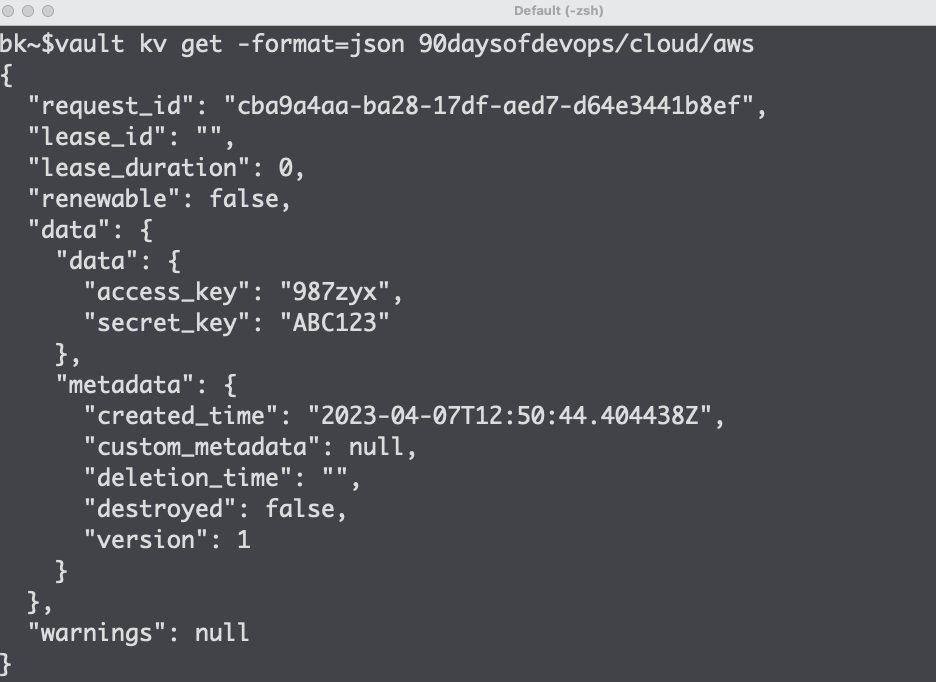Click the renewable false value
The image size is (936, 682).
(244, 199)
